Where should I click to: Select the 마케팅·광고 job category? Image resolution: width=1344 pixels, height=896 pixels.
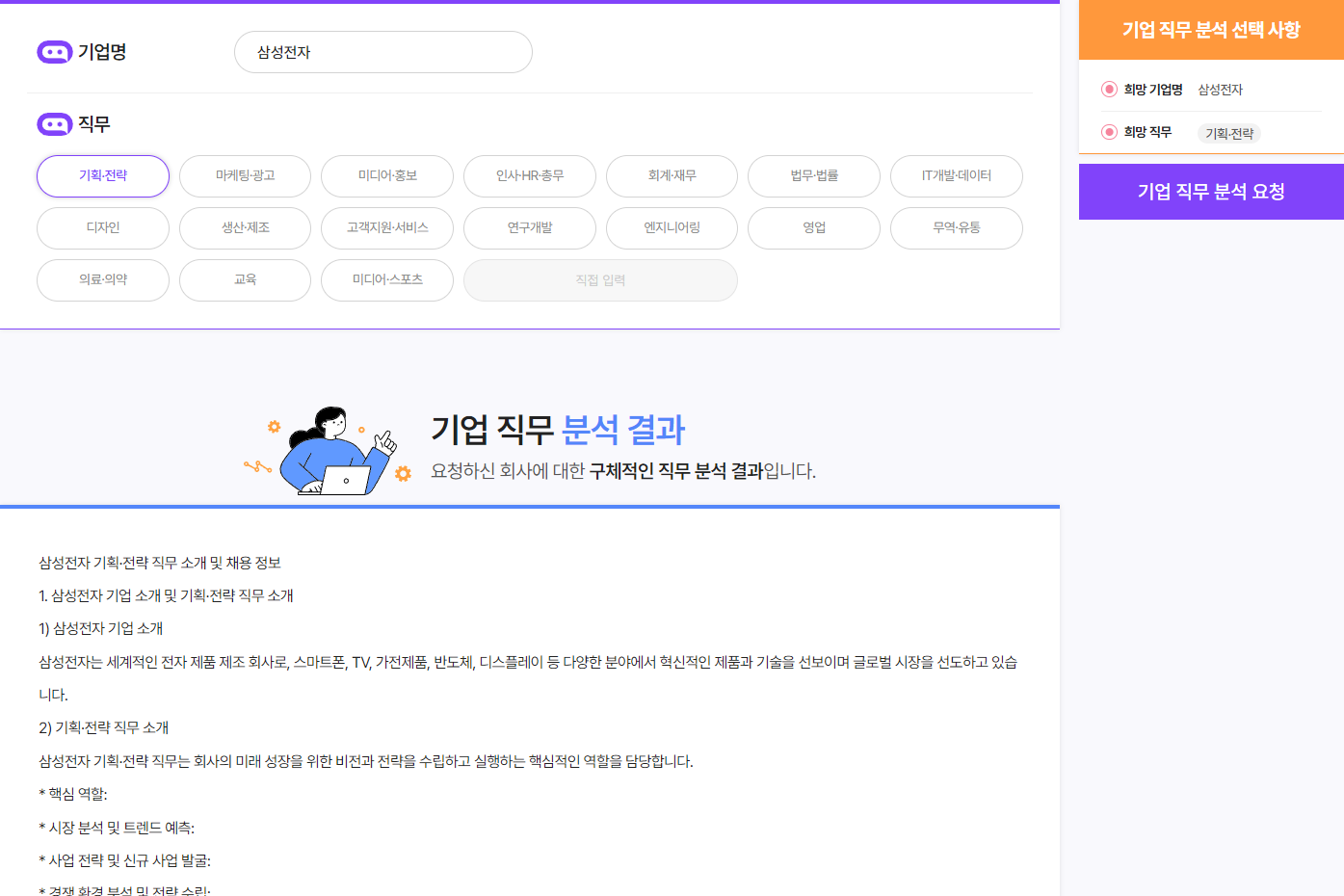(245, 176)
